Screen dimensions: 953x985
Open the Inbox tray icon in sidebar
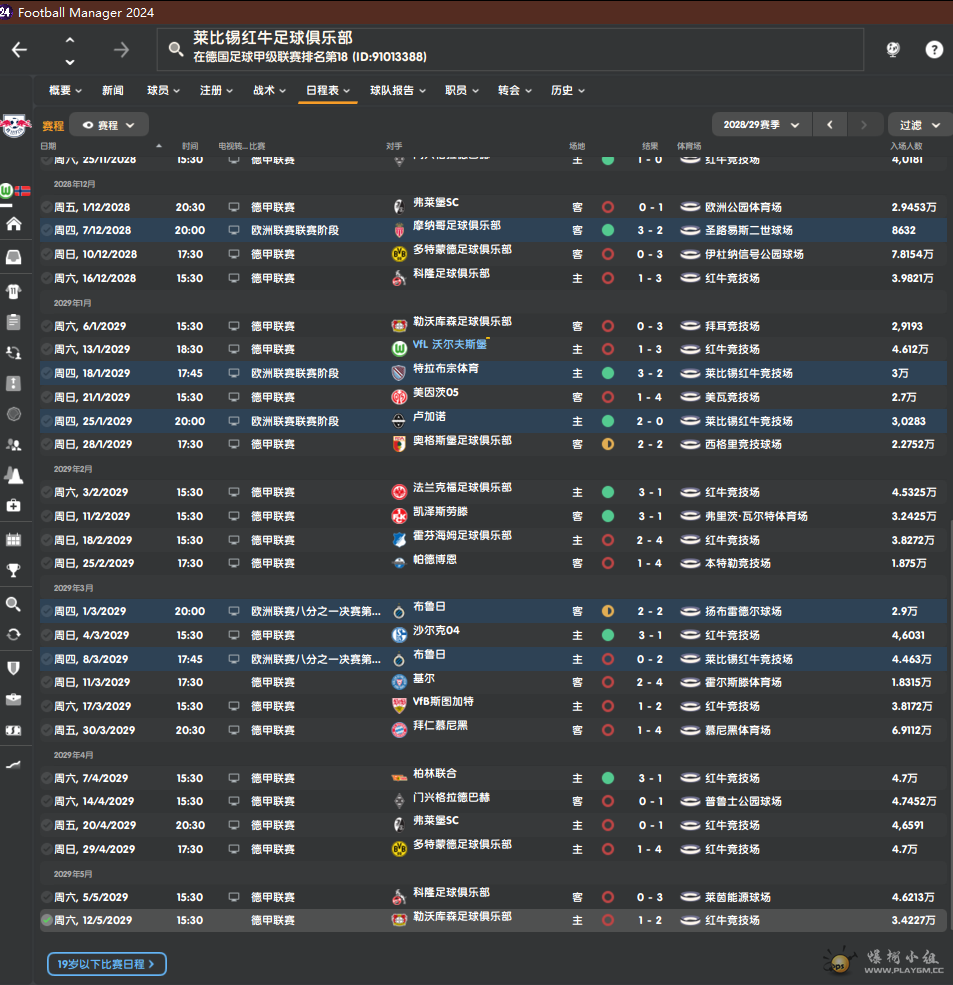click(x=14, y=257)
